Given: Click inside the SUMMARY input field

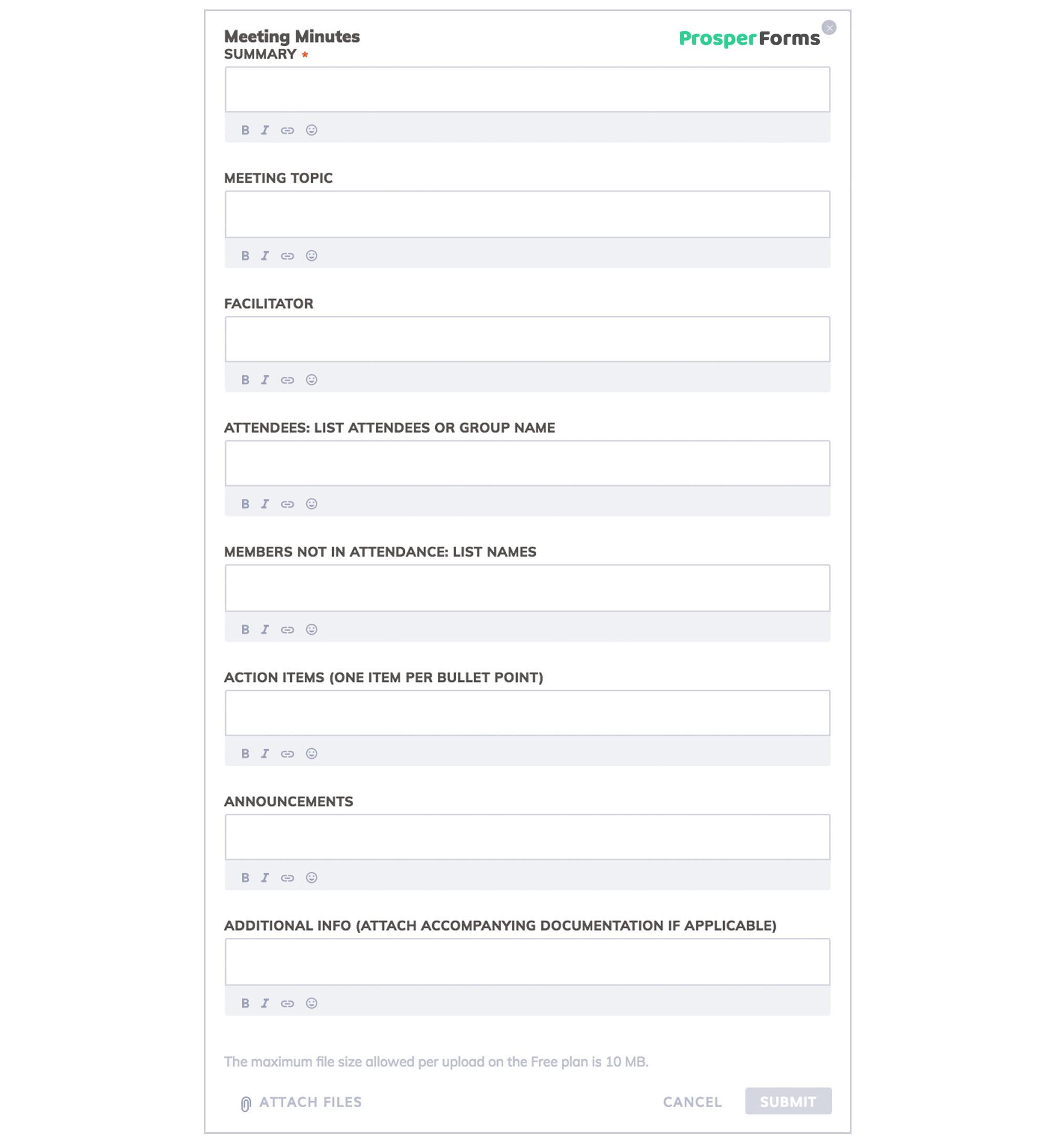Looking at the screenshot, I should click(527, 90).
